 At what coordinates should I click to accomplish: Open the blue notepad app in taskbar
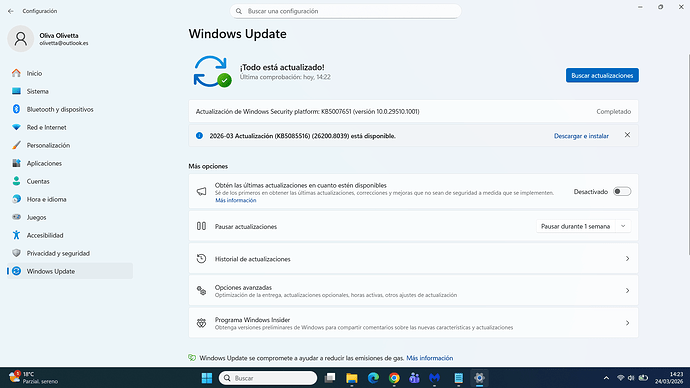pos(458,378)
